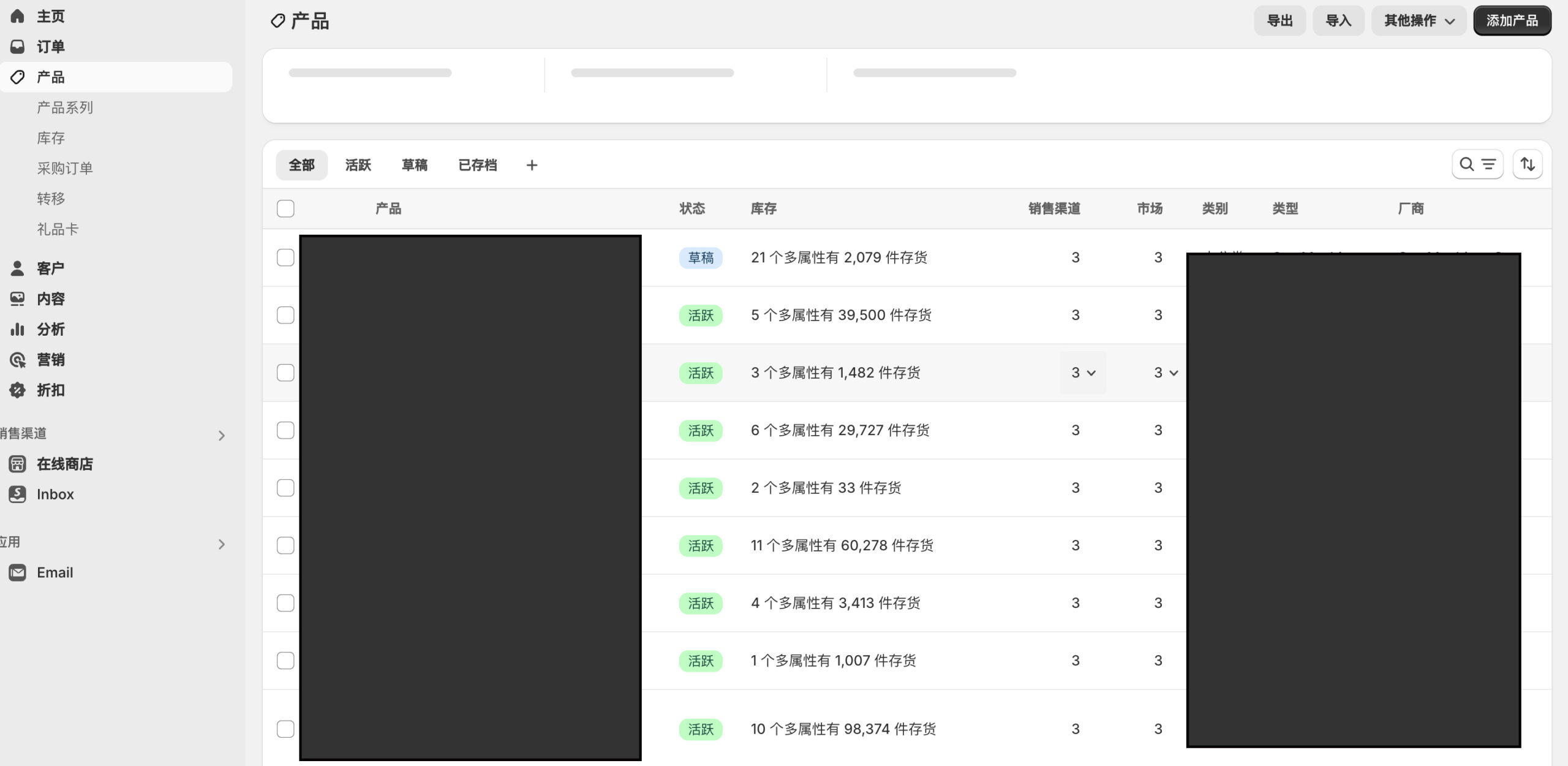The height and width of the screenshot is (766, 1568).
Task: Add a new view with plus button
Action: [x=532, y=165]
